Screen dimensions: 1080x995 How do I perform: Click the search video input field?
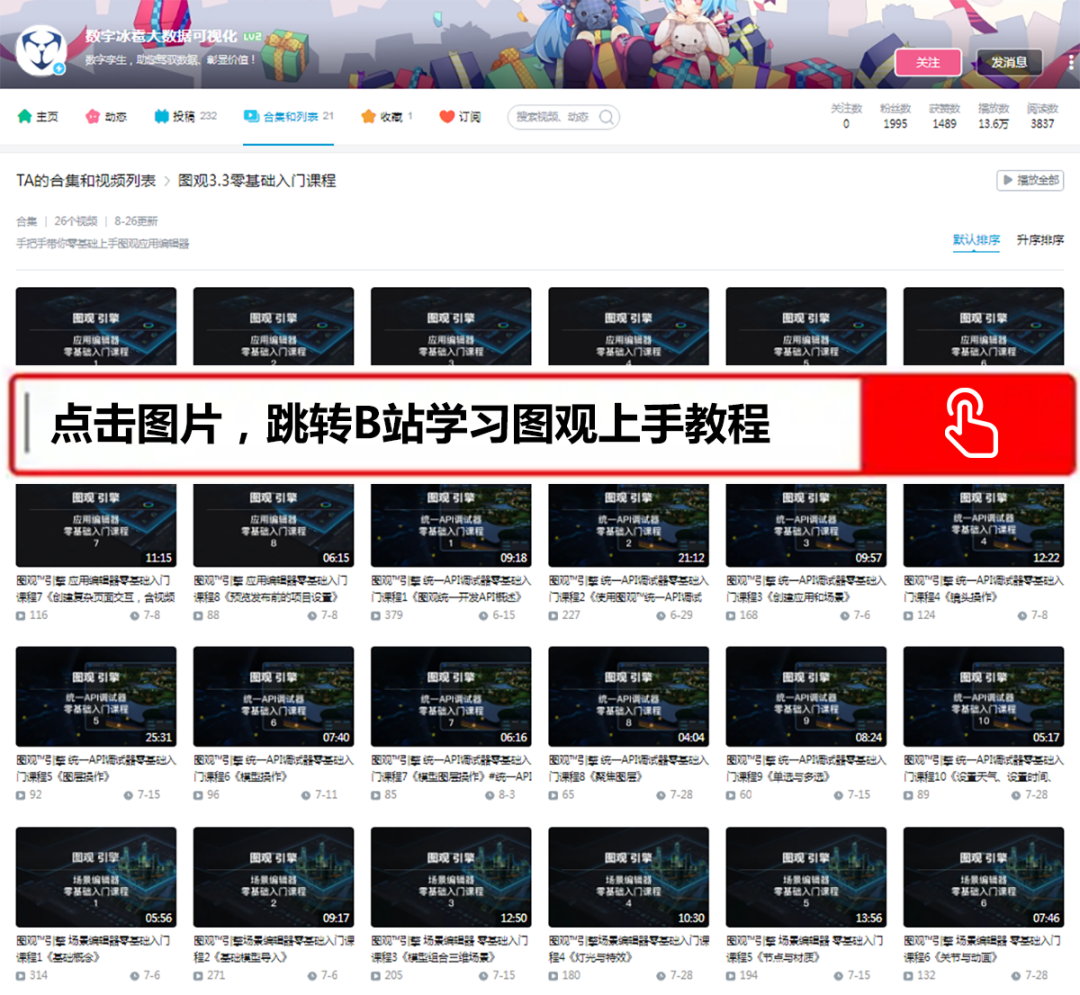[x=553, y=117]
